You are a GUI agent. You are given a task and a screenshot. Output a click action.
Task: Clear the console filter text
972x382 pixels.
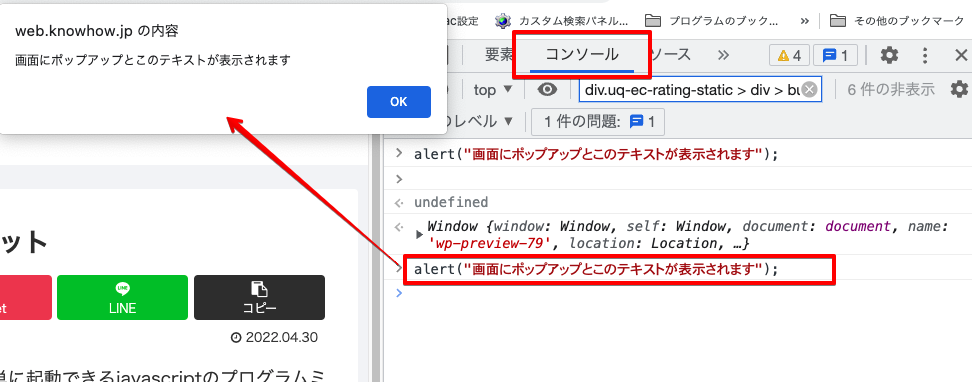[x=809, y=91]
